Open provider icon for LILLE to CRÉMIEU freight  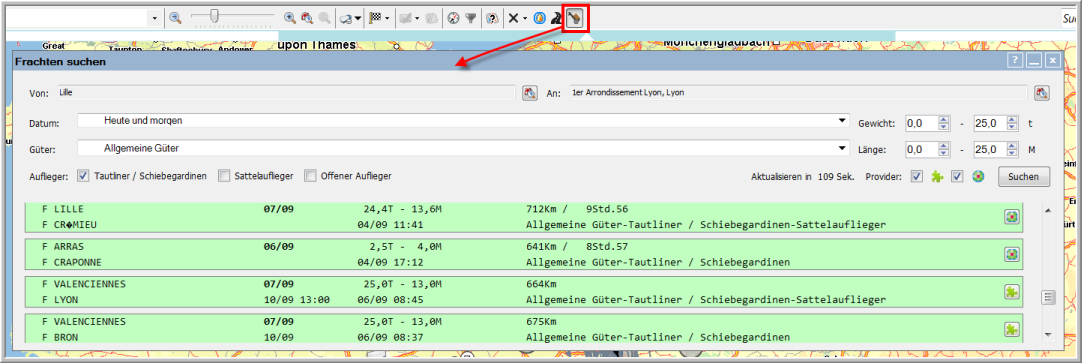[x=1012, y=217]
